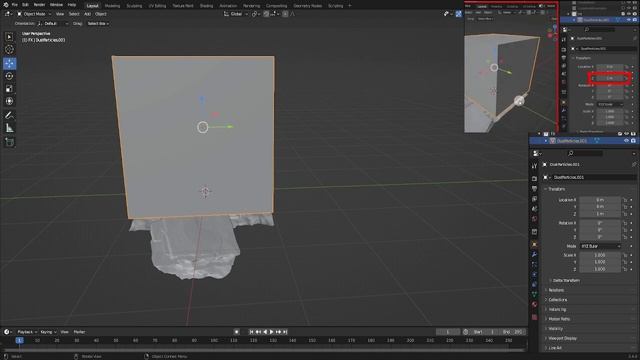Select the Cursor tool
The image size is (640, 360).
pyautogui.click(x=9, y=49)
